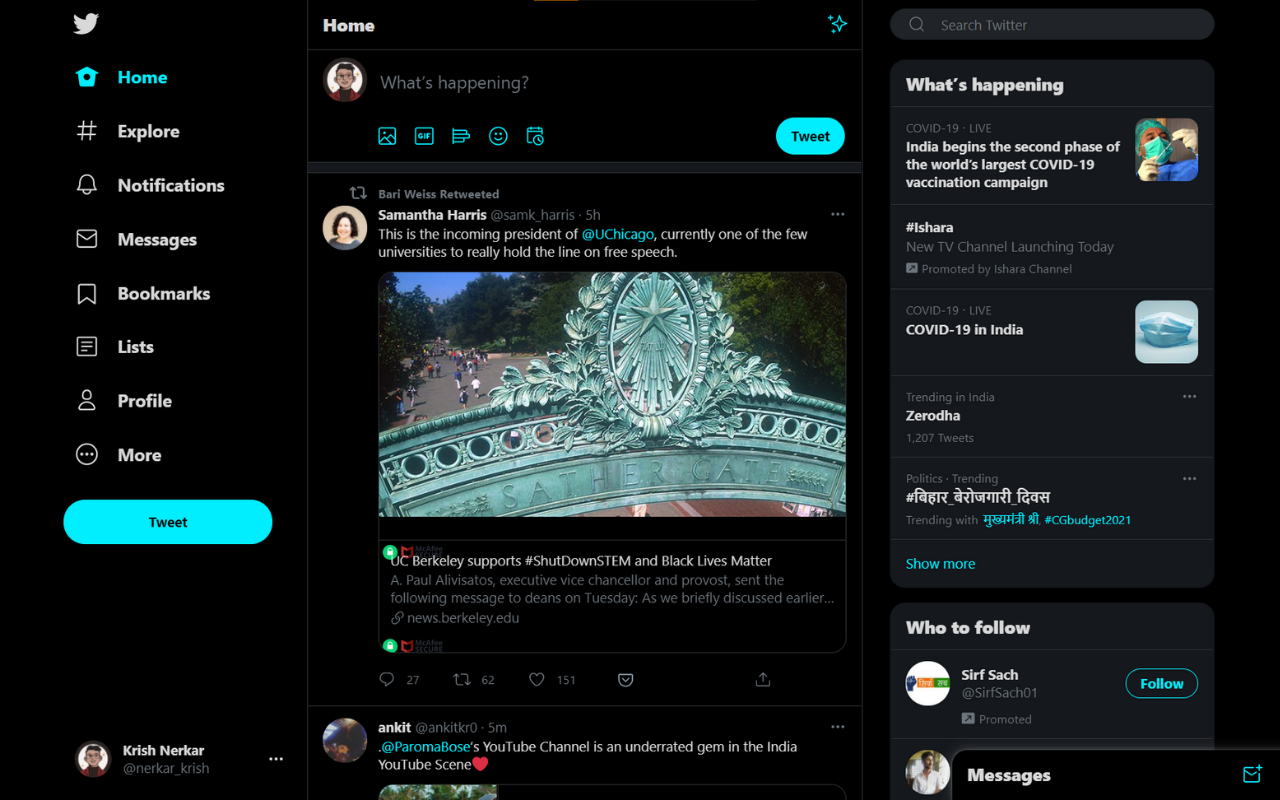Open options dots on ankit's tweet
The width and height of the screenshot is (1280, 800).
[838, 727]
